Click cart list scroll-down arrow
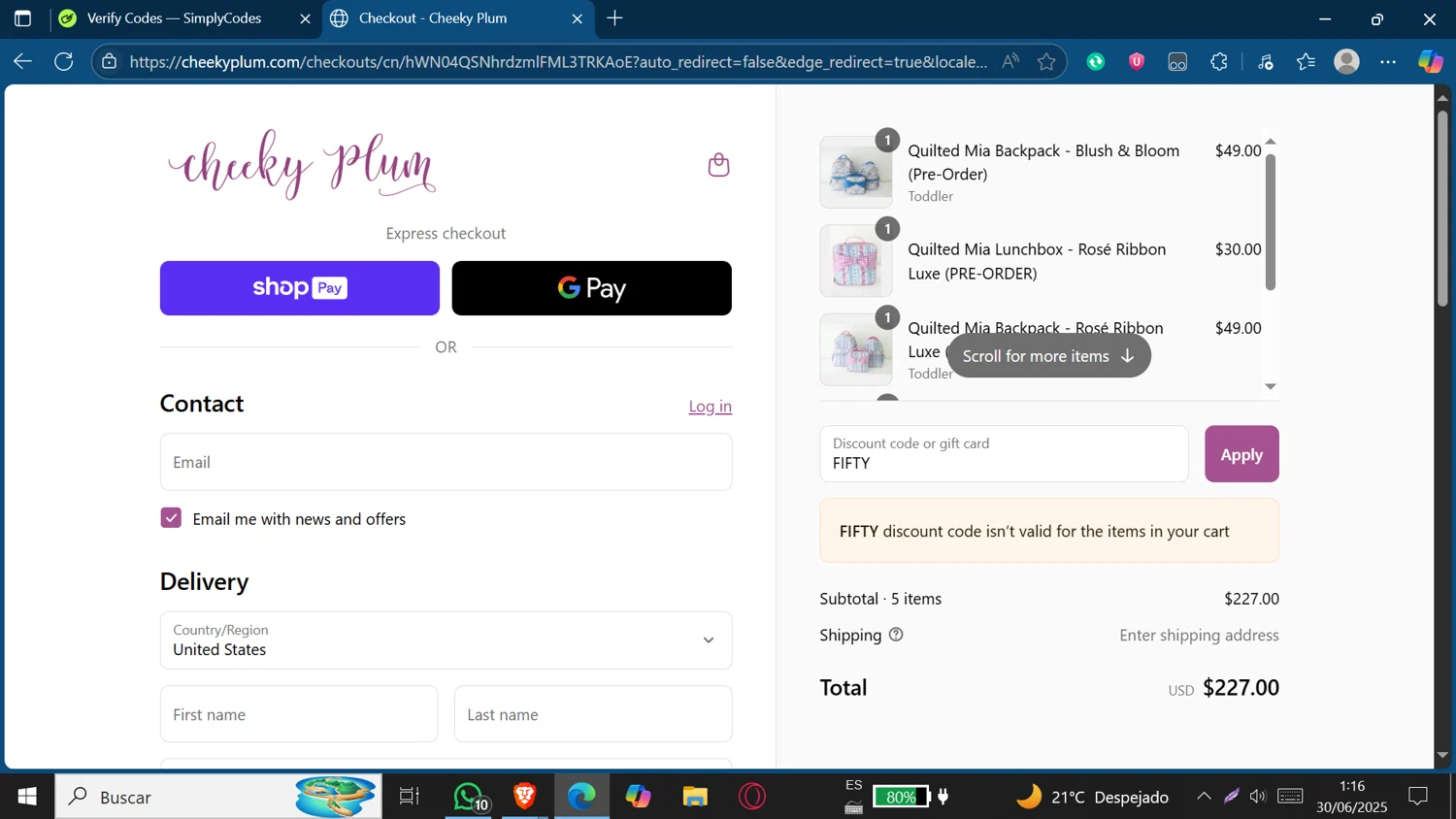 coord(1270,386)
